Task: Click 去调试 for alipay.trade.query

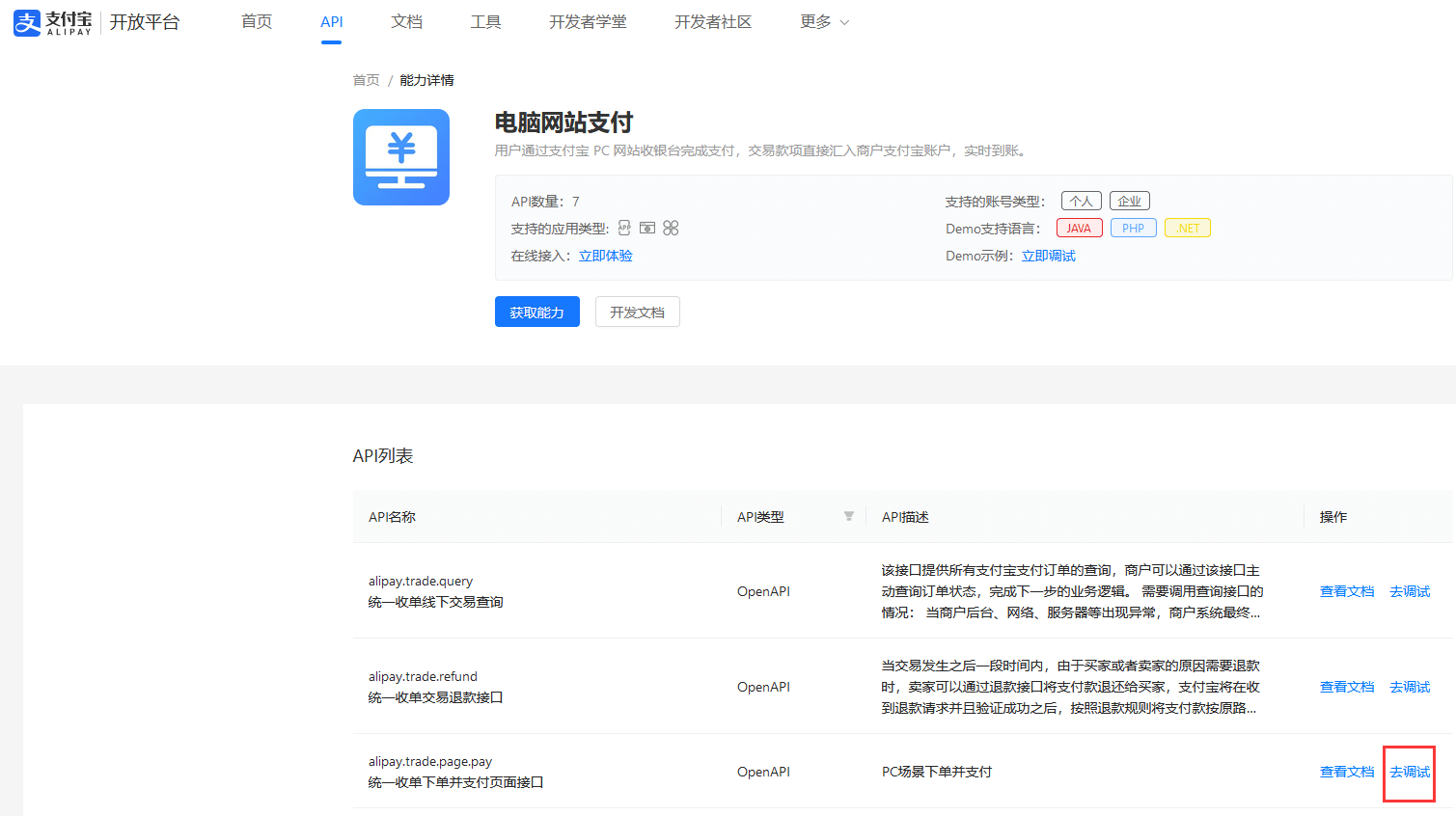Action: 1410,591
